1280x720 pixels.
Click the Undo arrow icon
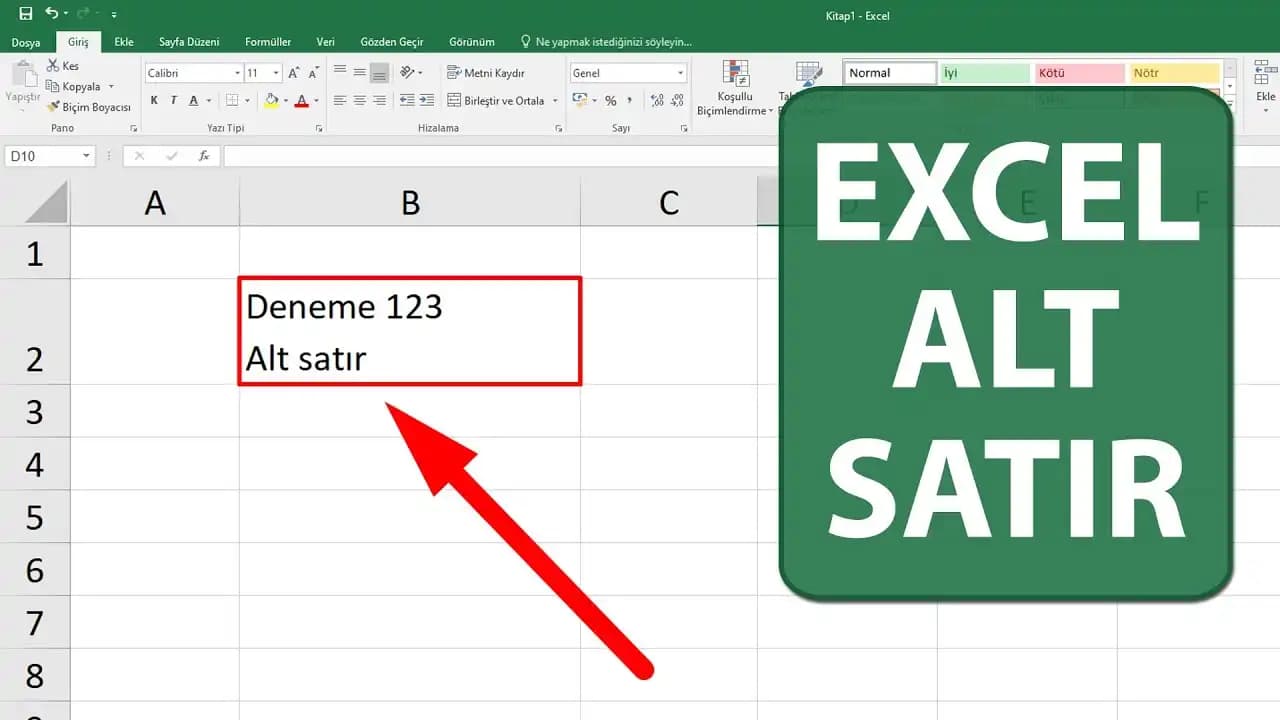click(51, 14)
